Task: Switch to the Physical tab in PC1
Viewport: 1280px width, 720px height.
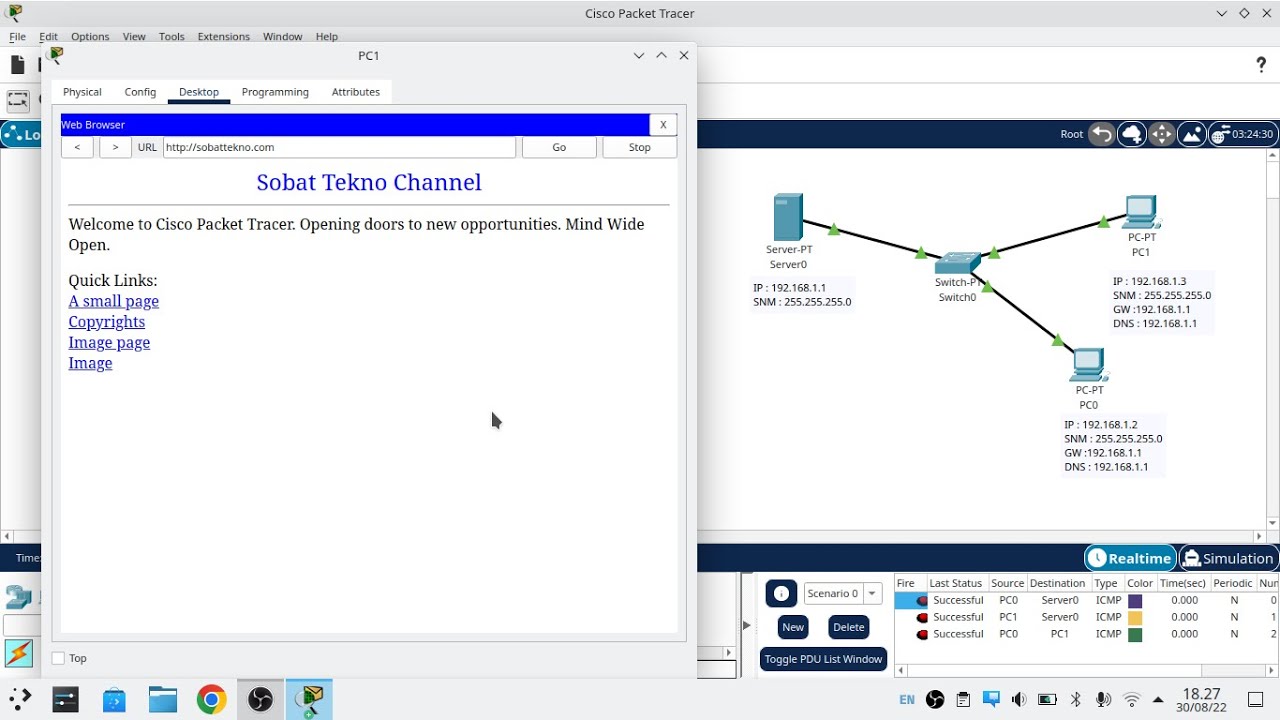Action: coord(82,92)
